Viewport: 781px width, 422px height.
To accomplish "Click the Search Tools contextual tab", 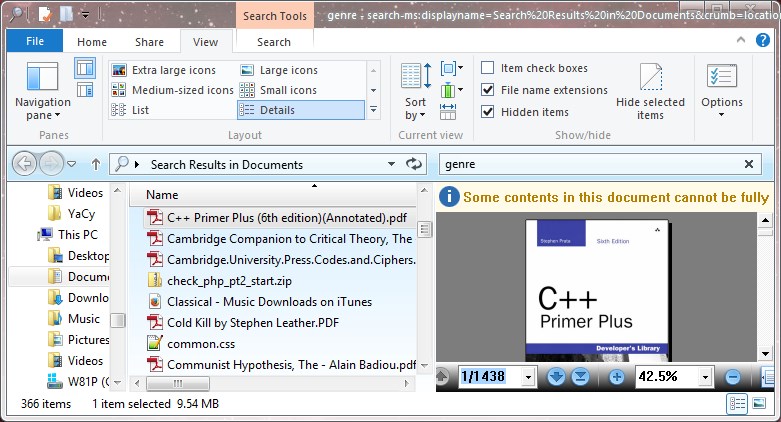I will click(275, 15).
